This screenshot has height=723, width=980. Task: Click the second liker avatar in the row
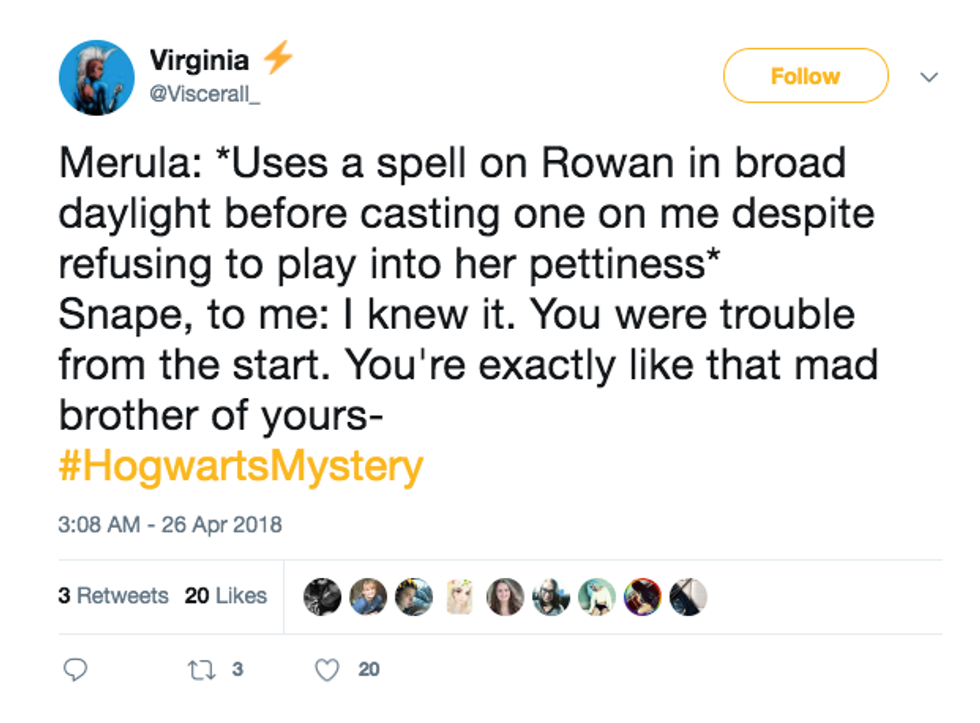coord(368,596)
